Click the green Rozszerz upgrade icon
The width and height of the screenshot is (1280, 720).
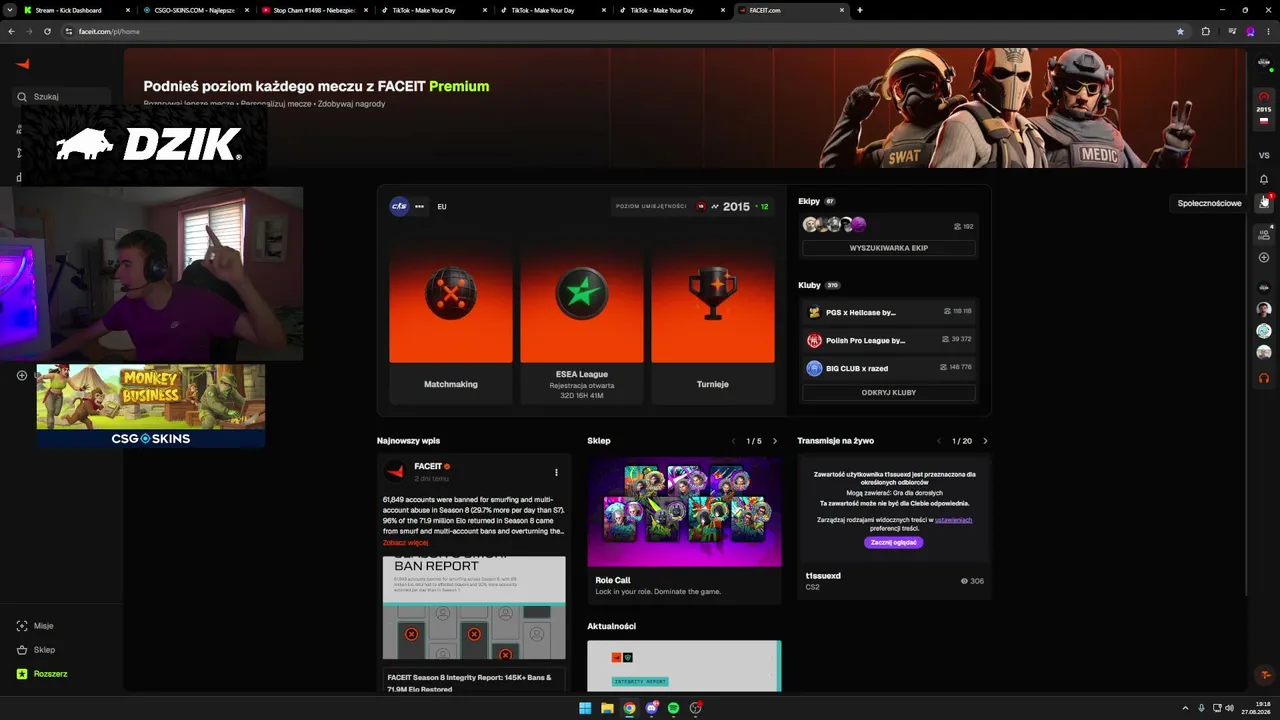[x=22, y=674]
